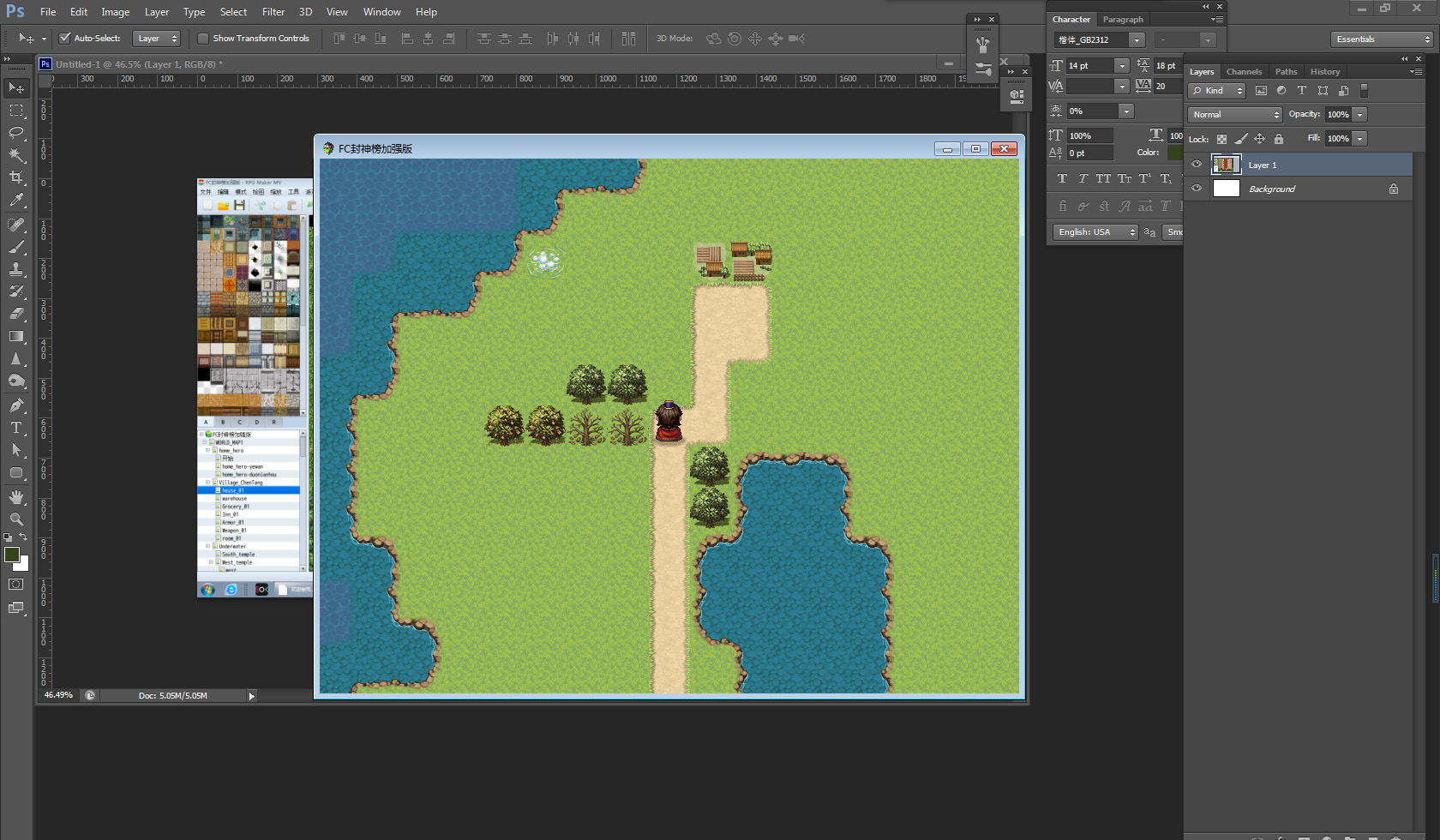
Task: Open the Opacity value slider arrow
Action: point(1359,115)
